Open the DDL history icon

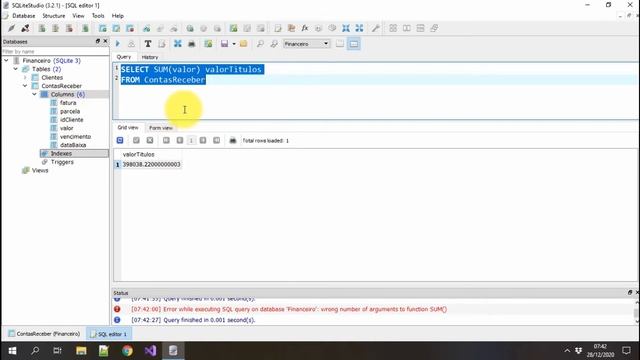click(291, 28)
